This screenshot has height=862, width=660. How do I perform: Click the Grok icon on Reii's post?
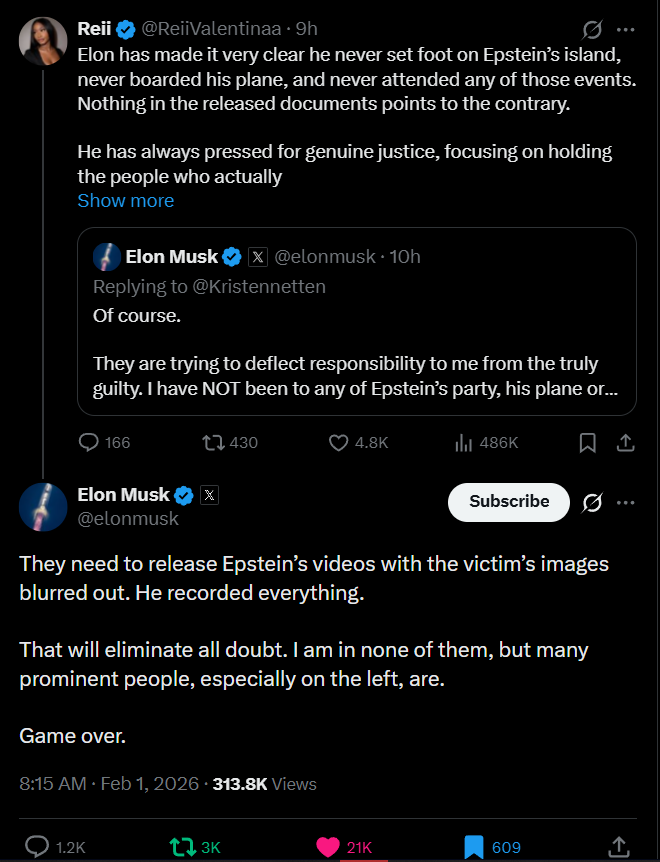pos(591,29)
